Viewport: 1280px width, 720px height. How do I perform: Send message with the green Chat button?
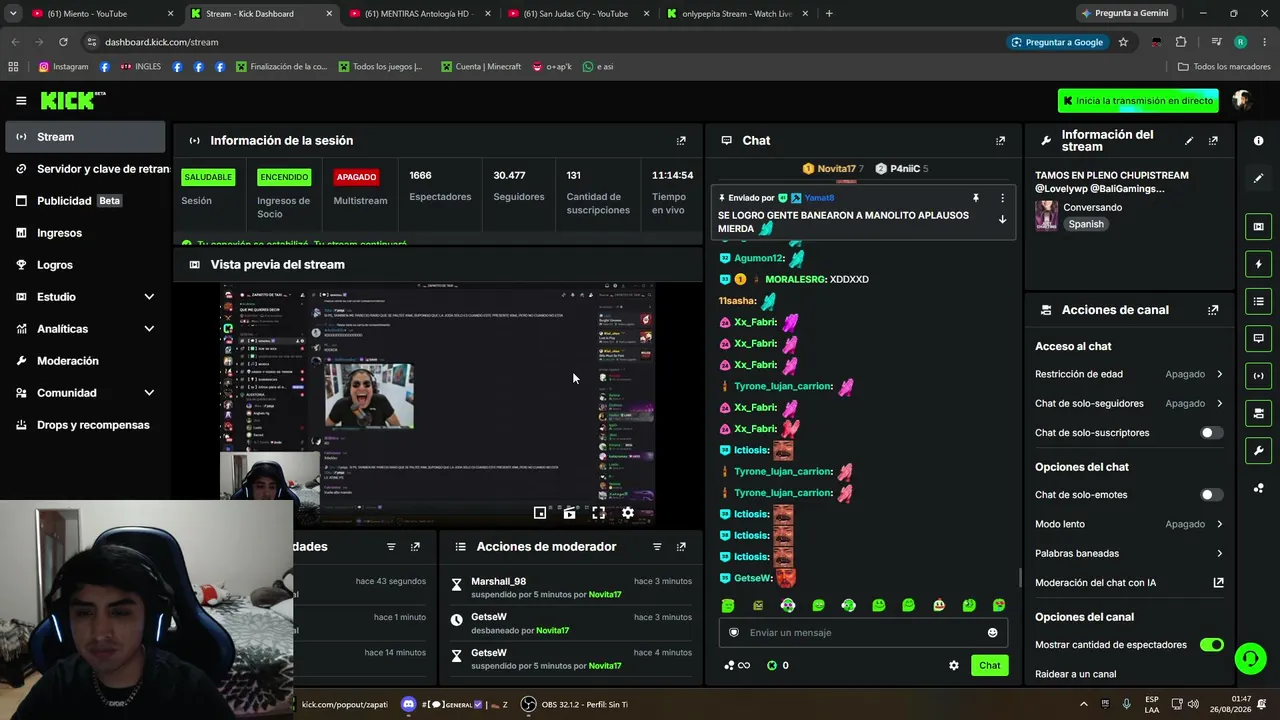[989, 666]
